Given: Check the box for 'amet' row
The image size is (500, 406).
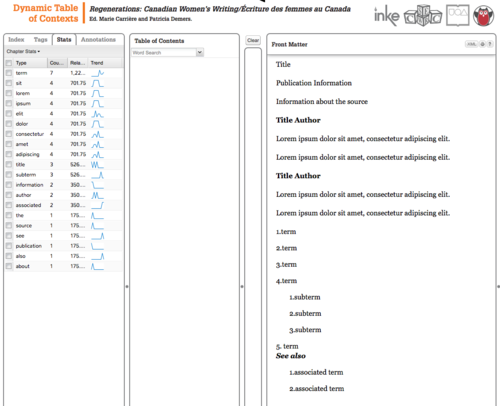Looking at the screenshot, I should [x=9, y=144].
